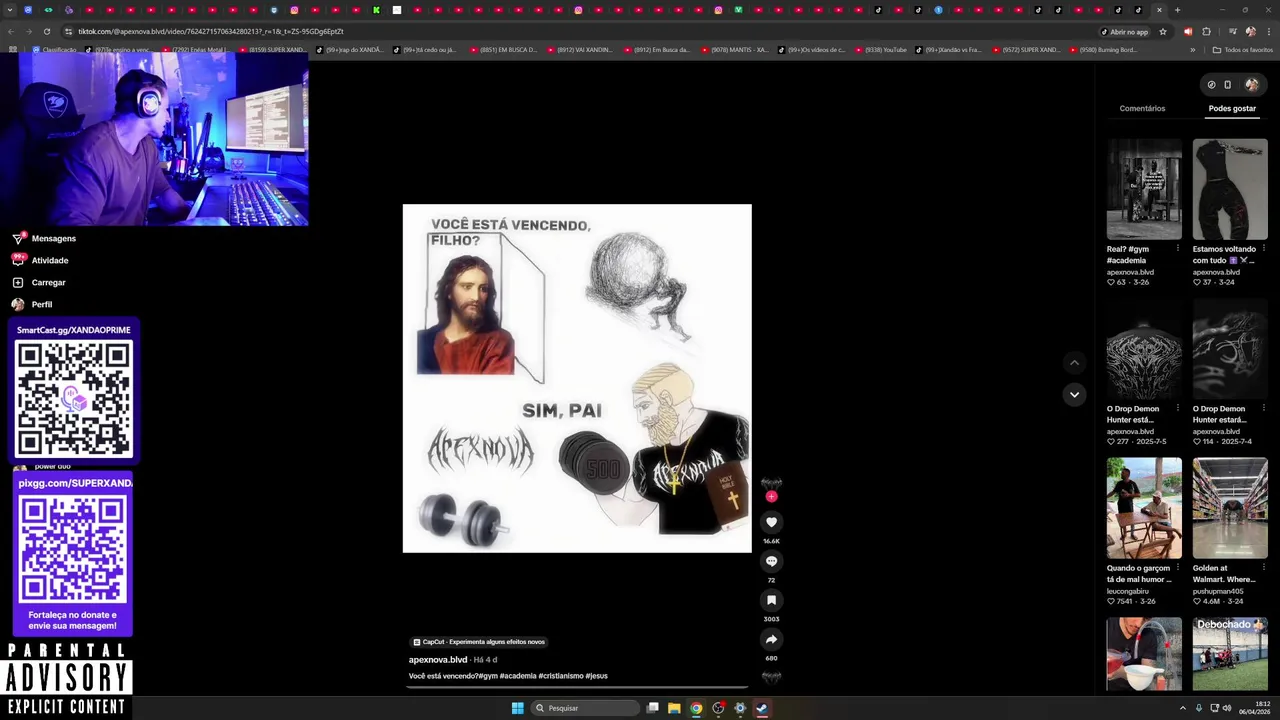1280x720 pixels.
Task: Open first 'O Drop Demon Hunter' thumbnail dated 2025-7-5
Action: [x=1144, y=349]
